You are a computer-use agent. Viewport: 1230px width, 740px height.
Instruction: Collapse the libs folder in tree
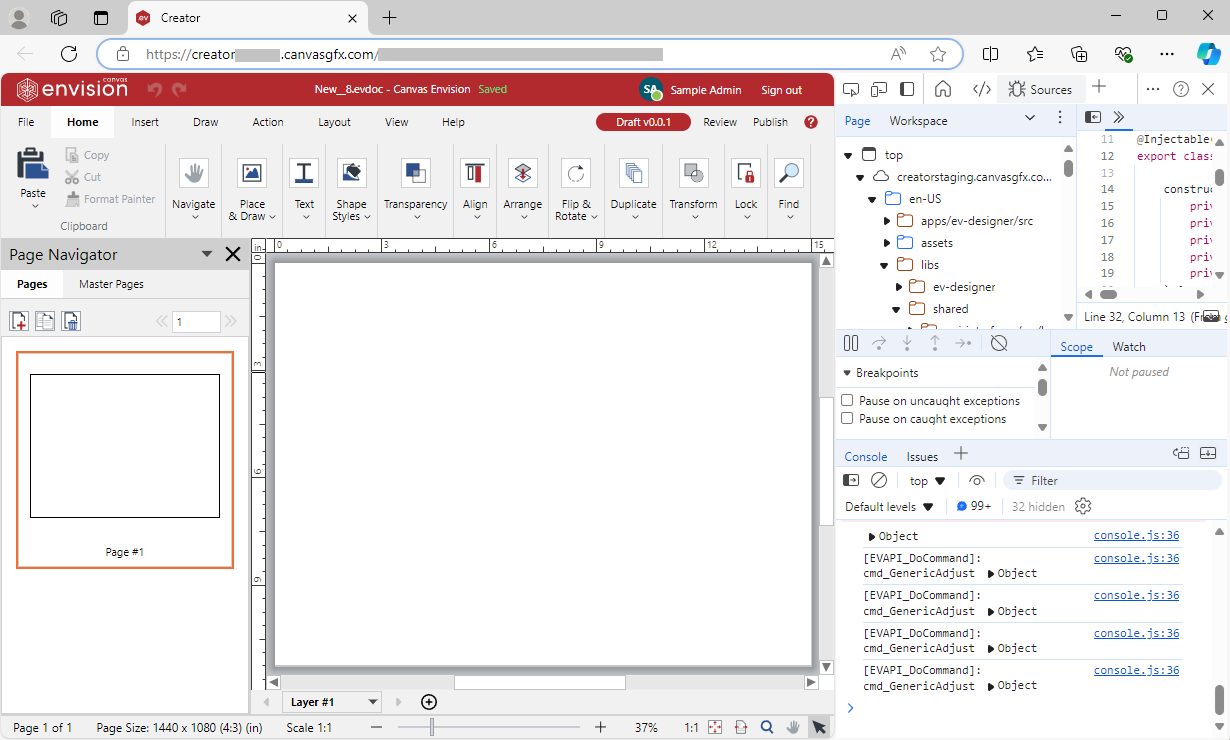pos(884,265)
